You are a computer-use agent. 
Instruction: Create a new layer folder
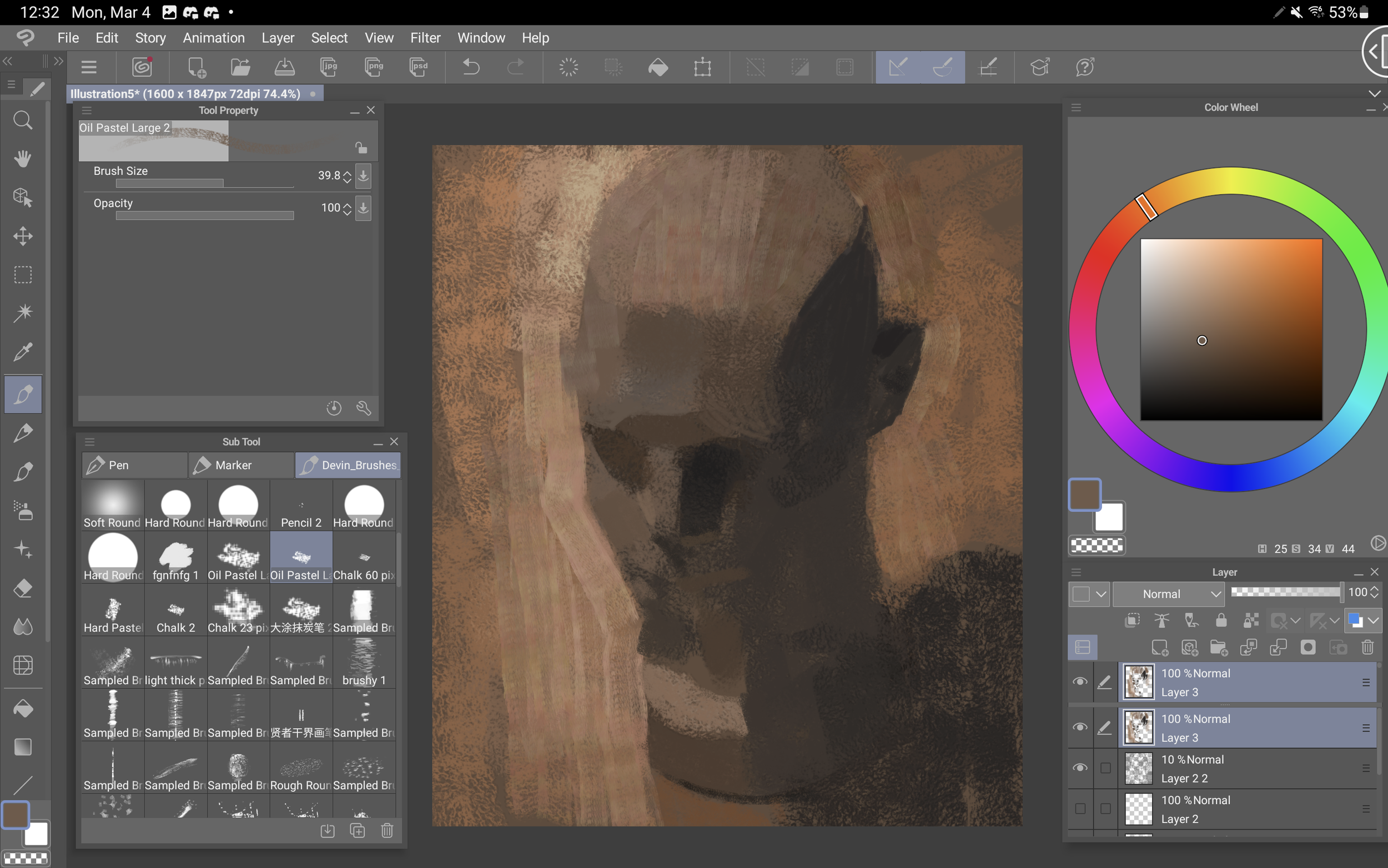(x=1219, y=647)
